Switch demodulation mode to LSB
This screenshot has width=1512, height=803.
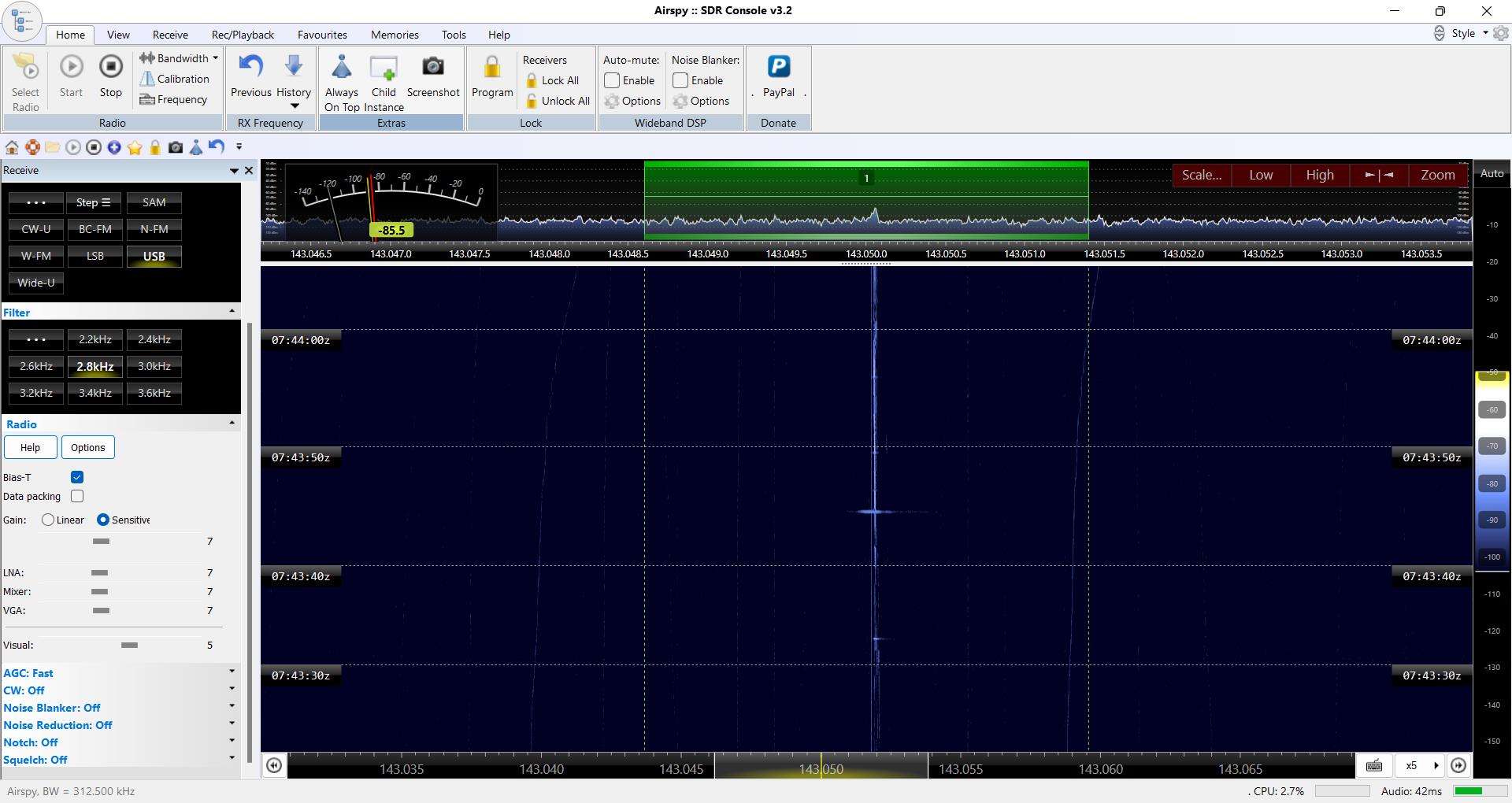[95, 256]
